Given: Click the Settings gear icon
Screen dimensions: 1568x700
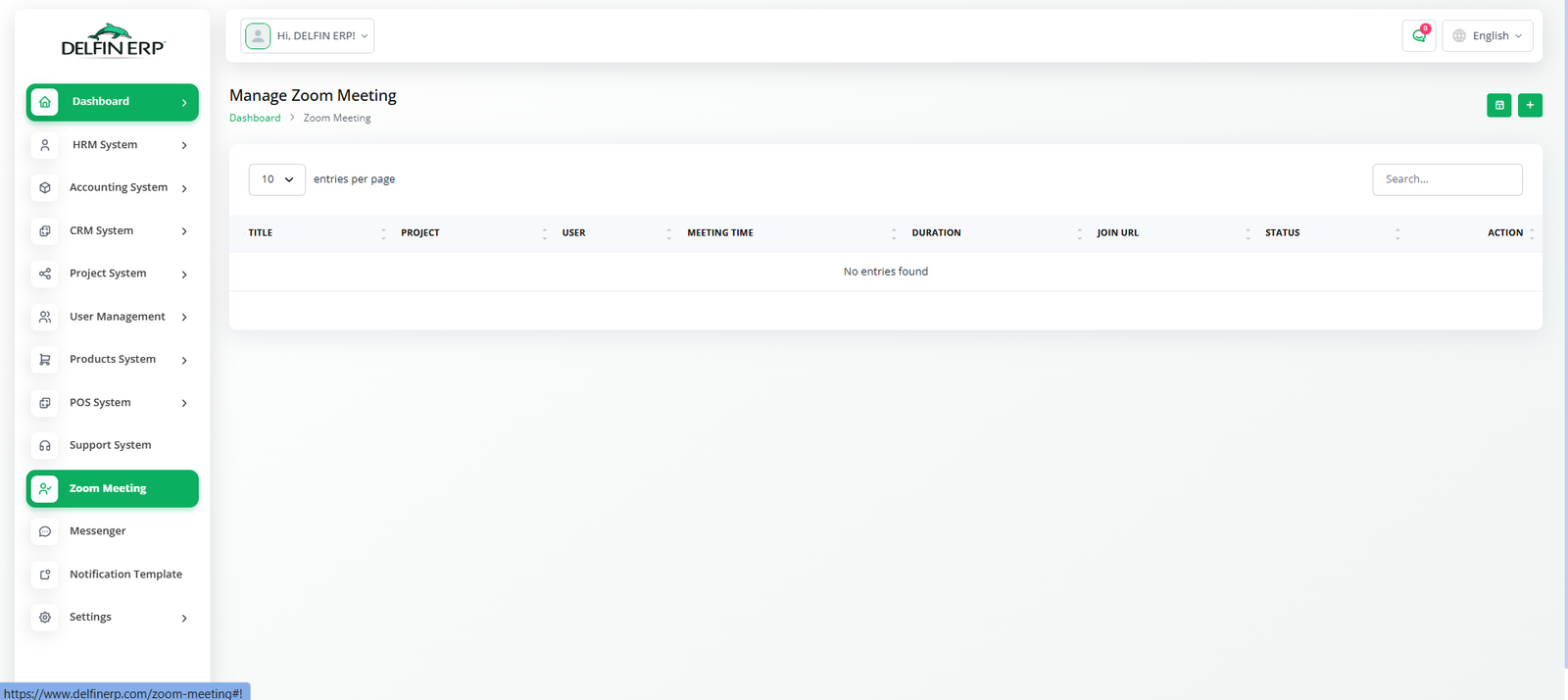Looking at the screenshot, I should pyautogui.click(x=45, y=618).
